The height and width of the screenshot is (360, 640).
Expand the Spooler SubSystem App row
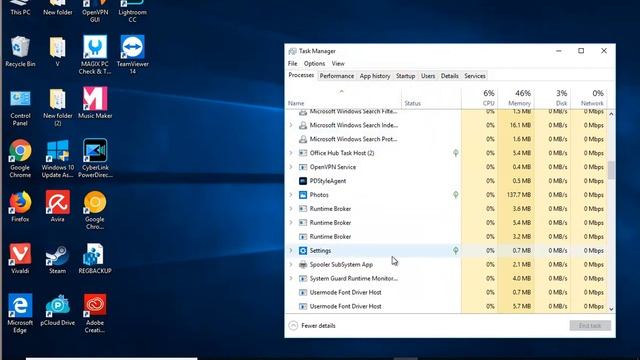coord(291,264)
